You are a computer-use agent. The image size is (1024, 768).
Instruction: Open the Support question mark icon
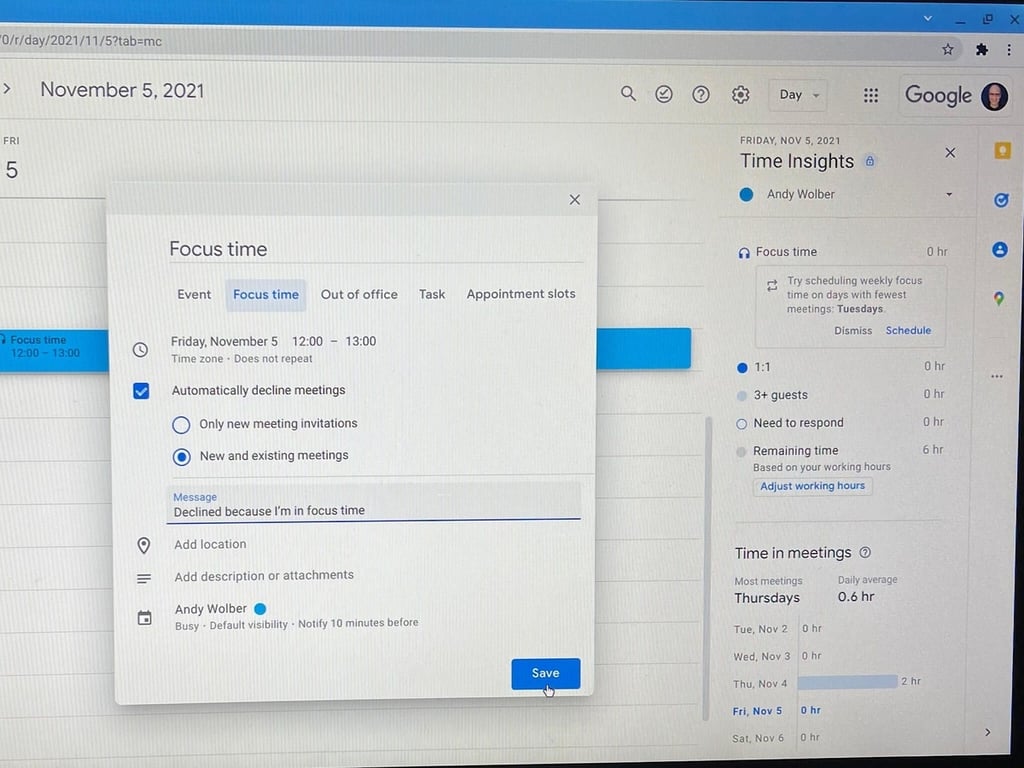click(x=700, y=95)
